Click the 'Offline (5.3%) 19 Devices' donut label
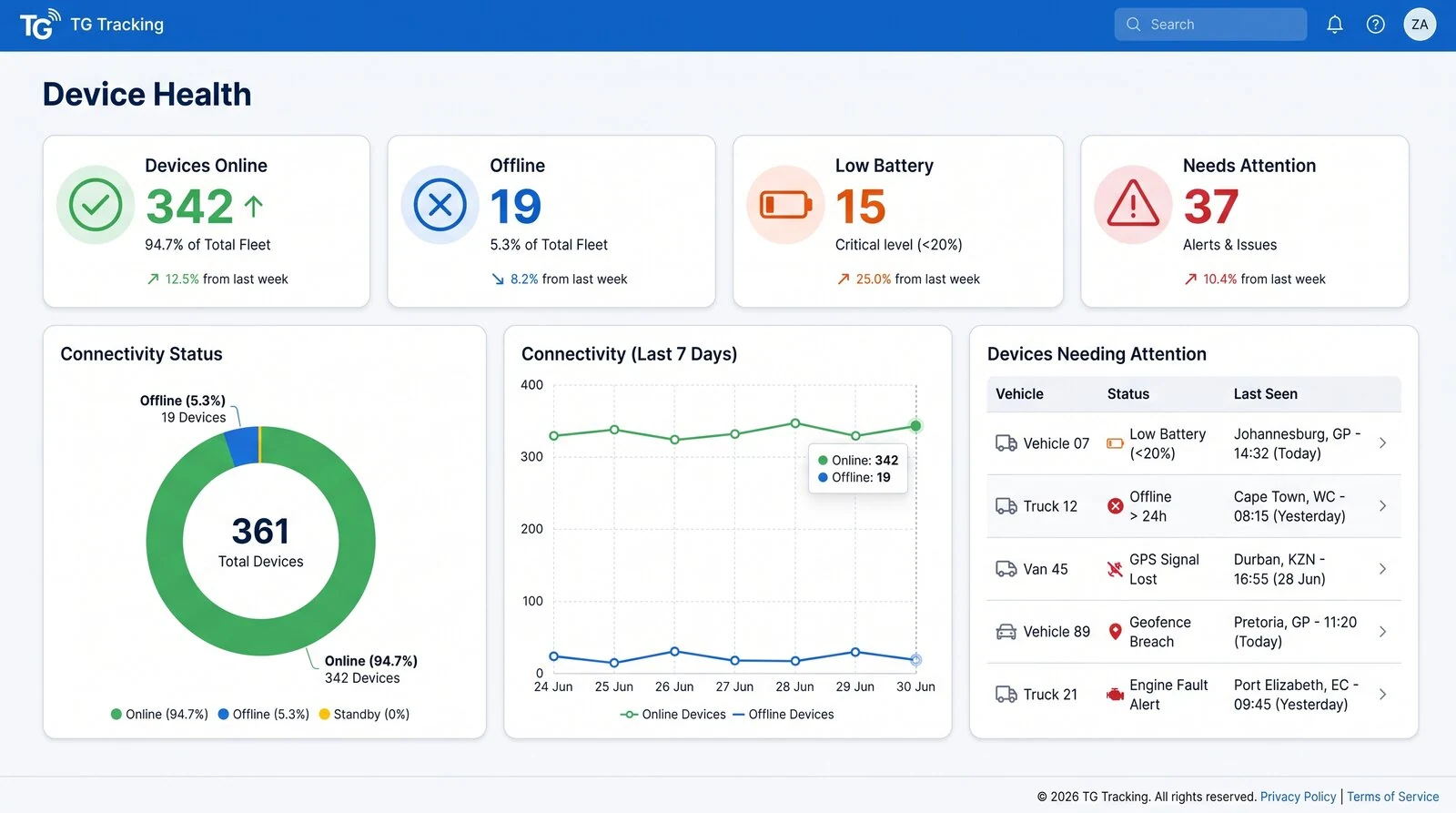 point(183,409)
